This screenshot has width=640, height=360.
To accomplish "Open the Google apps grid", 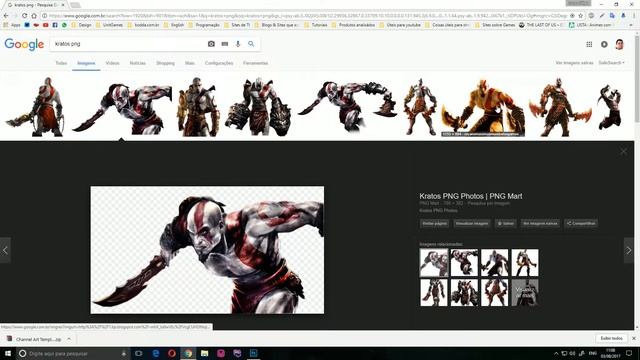I will (589, 44).
